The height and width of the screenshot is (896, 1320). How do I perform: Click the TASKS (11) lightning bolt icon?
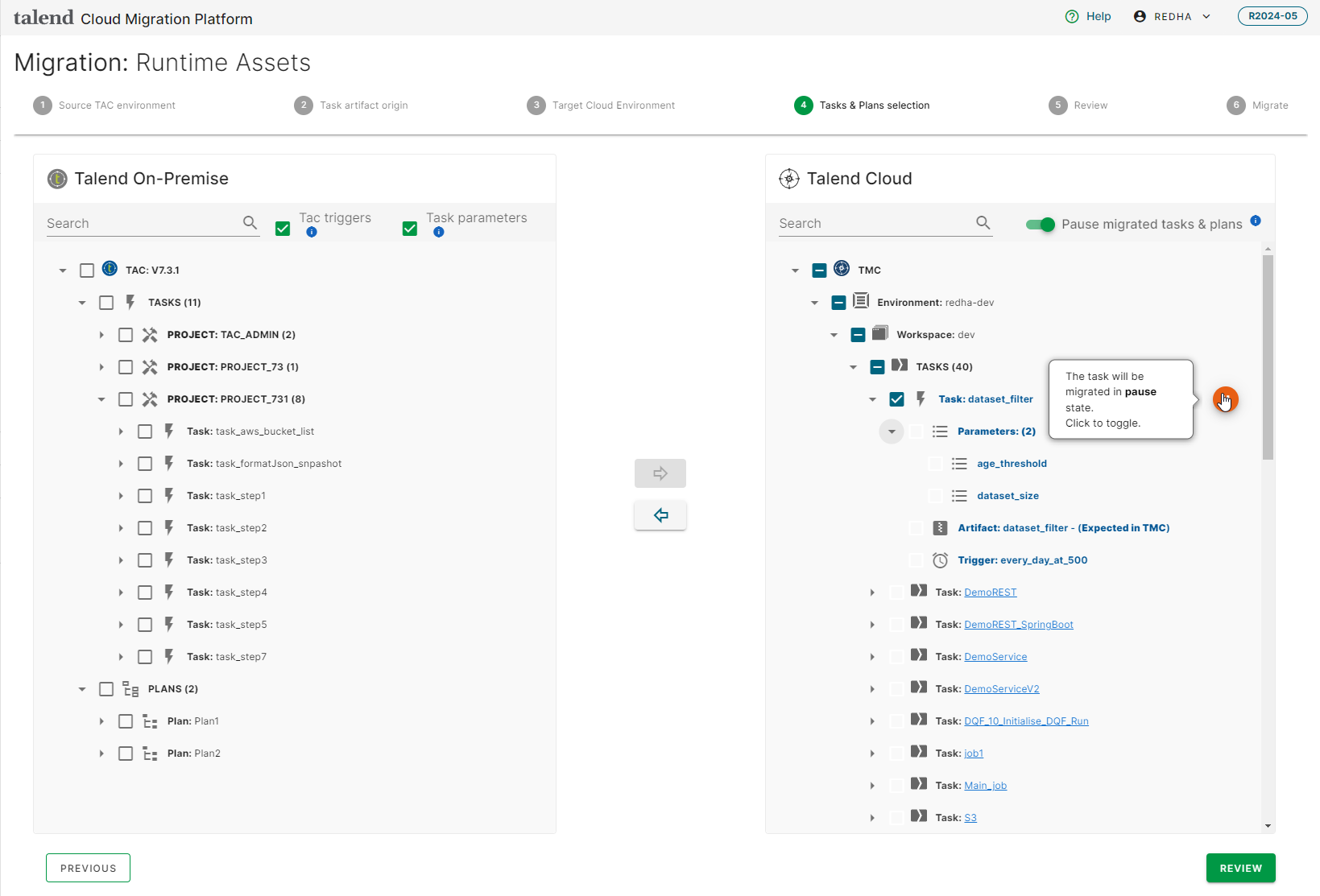pos(130,302)
